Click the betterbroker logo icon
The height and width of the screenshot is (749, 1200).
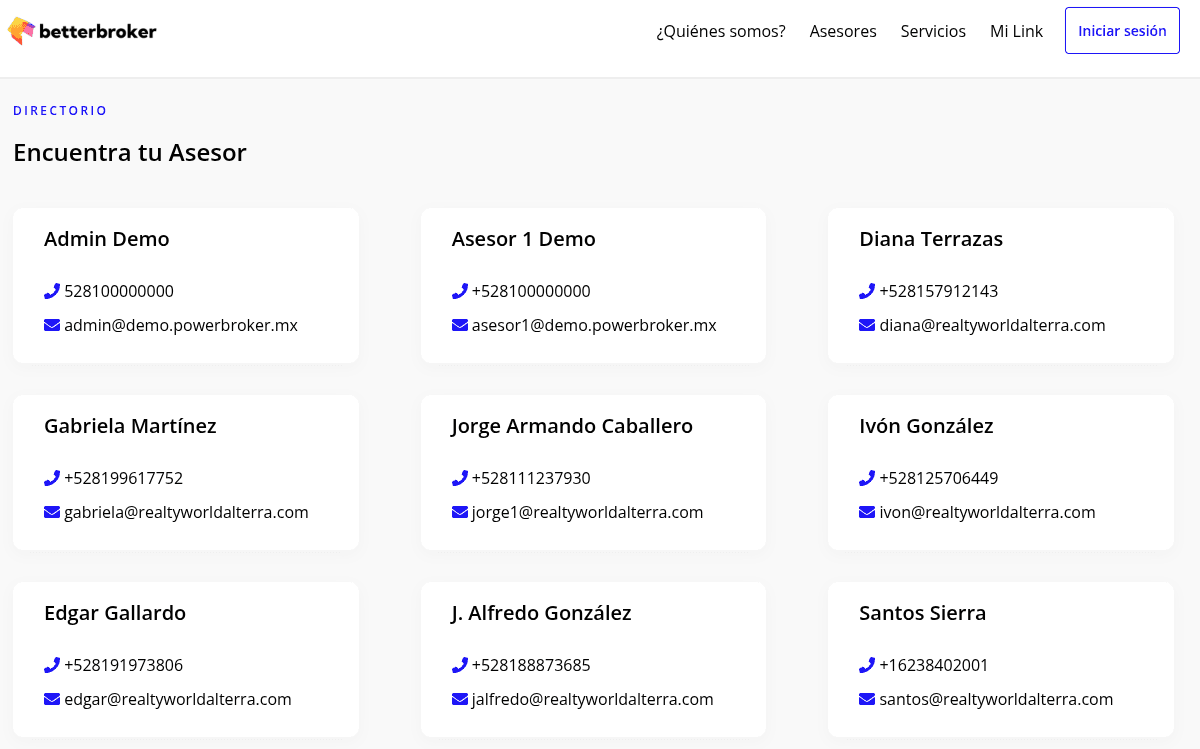pos(21,32)
